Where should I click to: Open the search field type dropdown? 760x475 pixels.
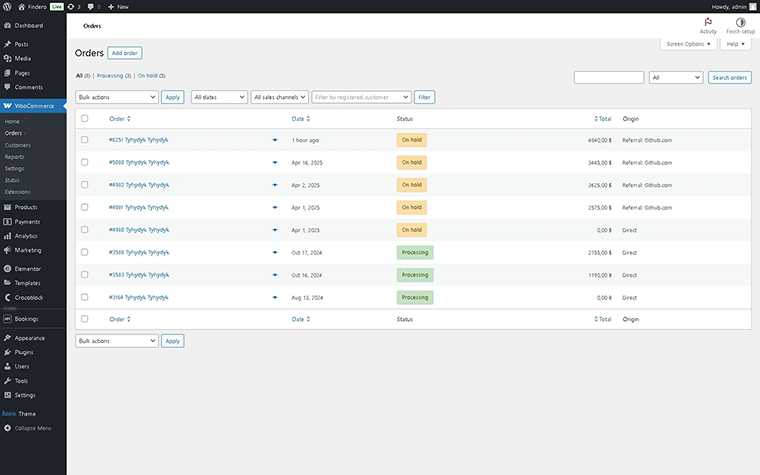coord(676,78)
